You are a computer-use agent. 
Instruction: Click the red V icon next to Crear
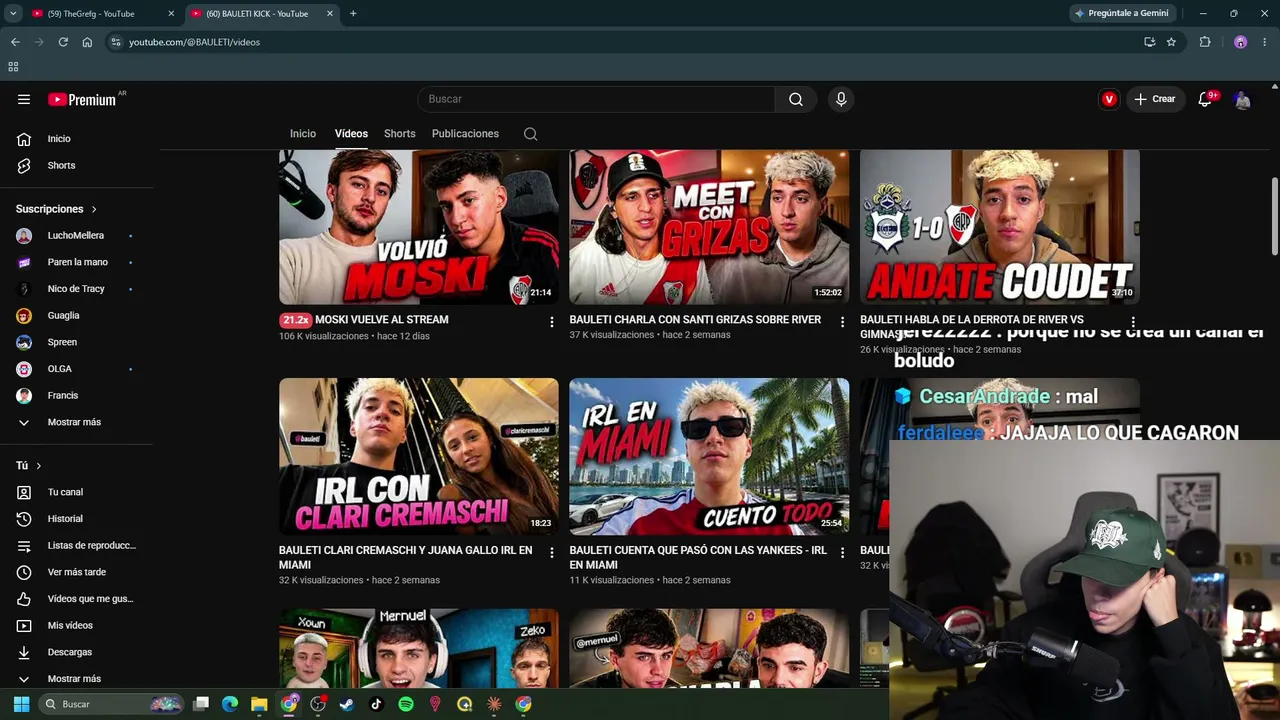pos(1109,99)
